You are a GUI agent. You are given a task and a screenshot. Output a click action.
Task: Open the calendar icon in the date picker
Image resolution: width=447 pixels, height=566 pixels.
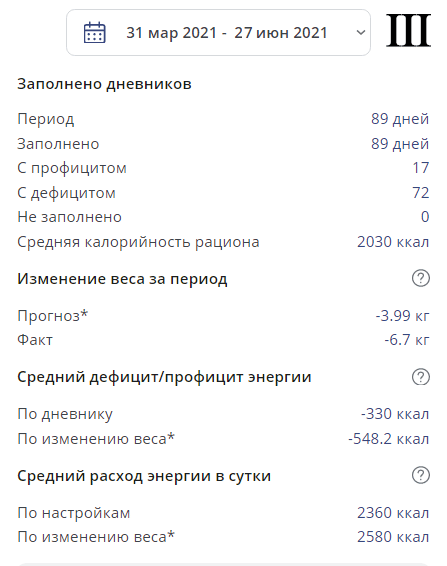click(95, 32)
